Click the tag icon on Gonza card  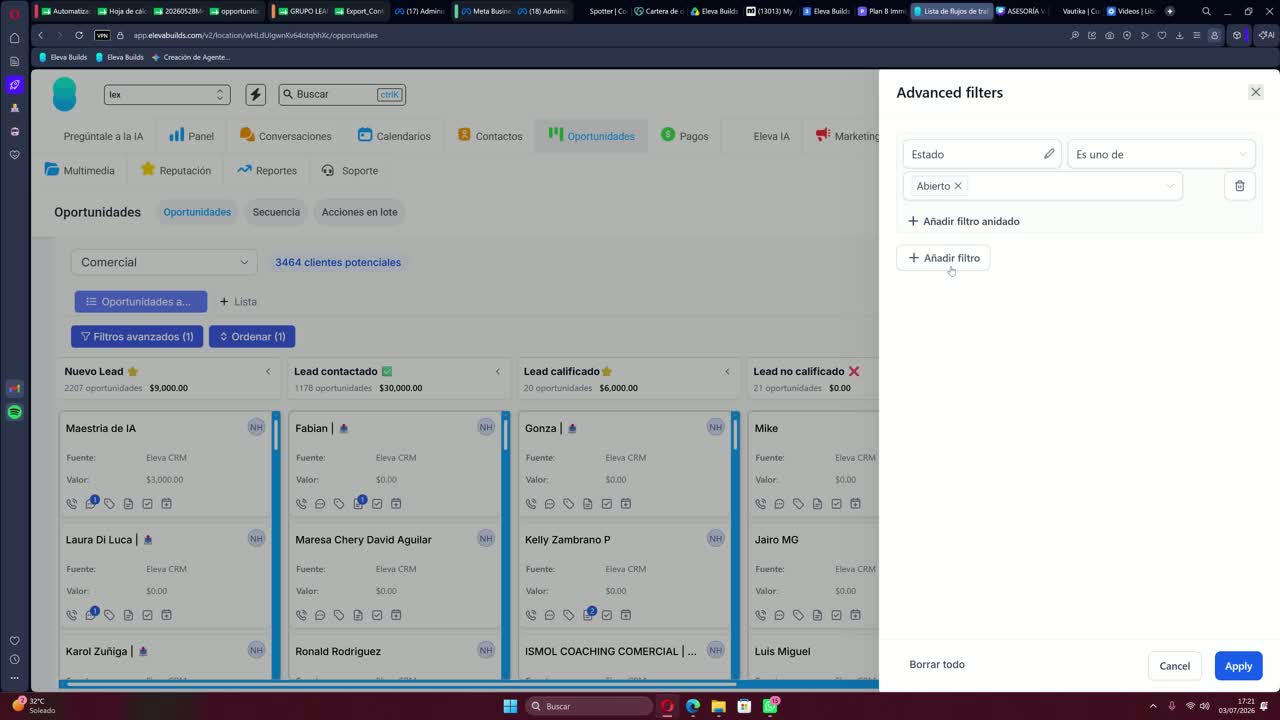569,504
